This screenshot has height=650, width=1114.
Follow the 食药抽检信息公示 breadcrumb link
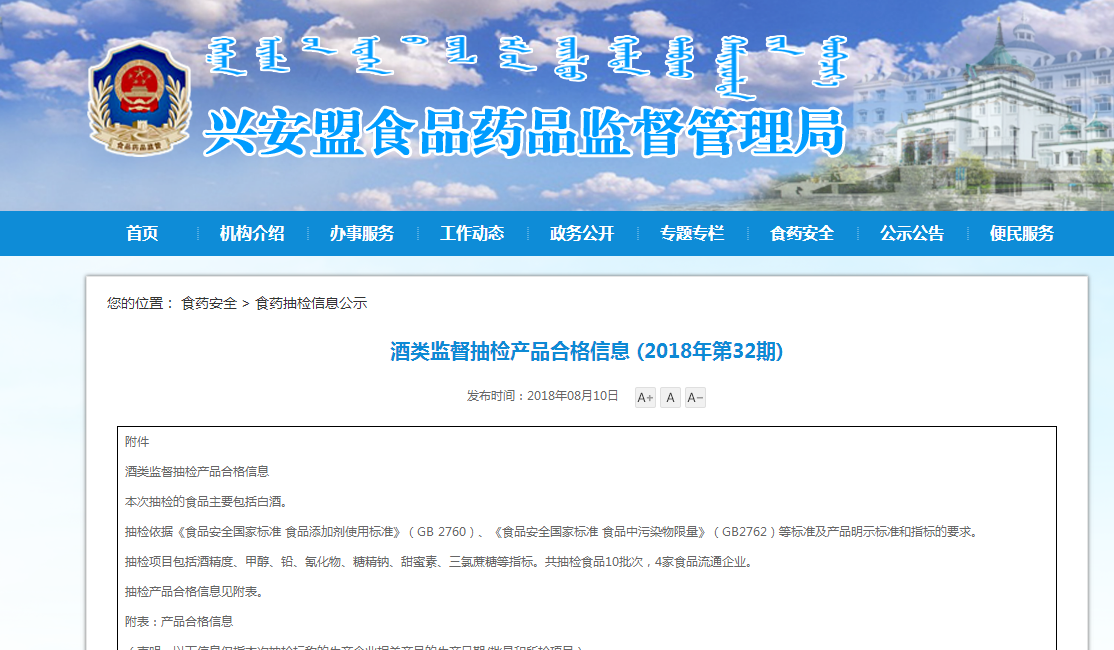pos(311,303)
